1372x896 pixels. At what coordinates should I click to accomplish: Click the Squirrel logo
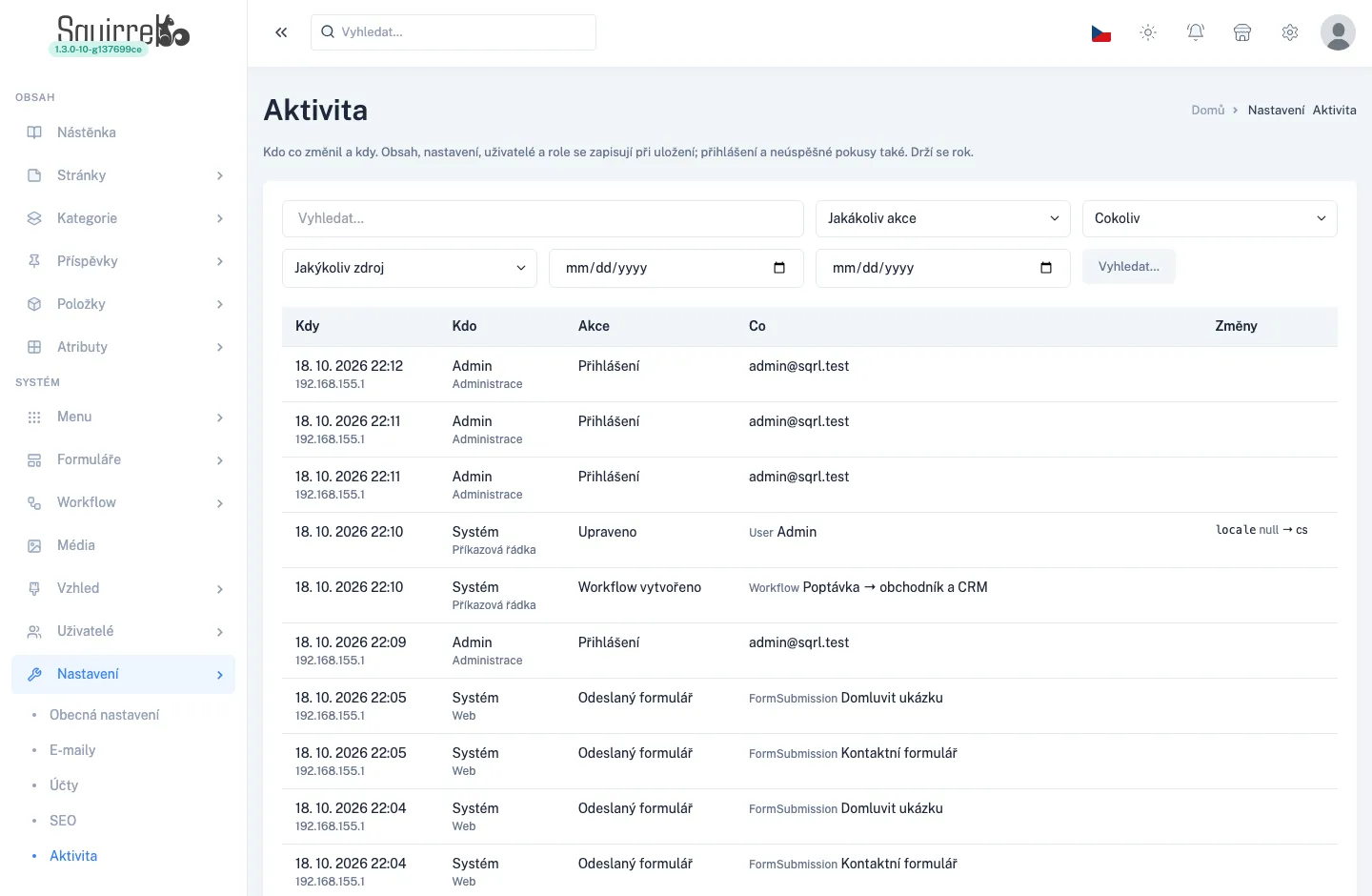click(122, 31)
